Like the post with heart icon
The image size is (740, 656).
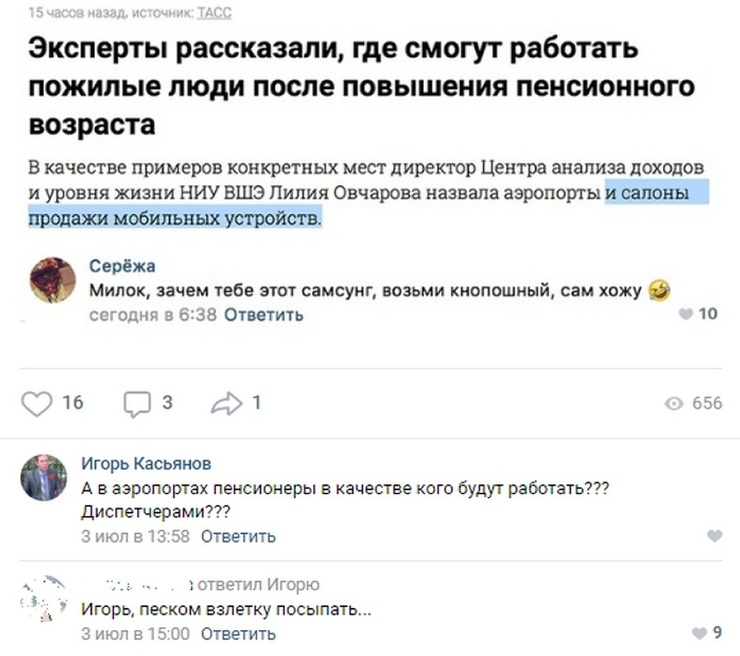36,404
